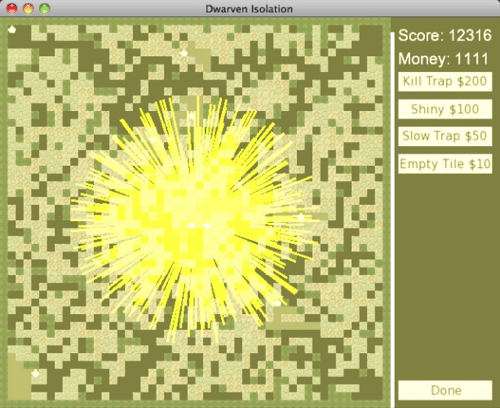Screen dimensions: 500x408
Task: Select the left dwarf of the central pair
Action: [x=192, y=225]
